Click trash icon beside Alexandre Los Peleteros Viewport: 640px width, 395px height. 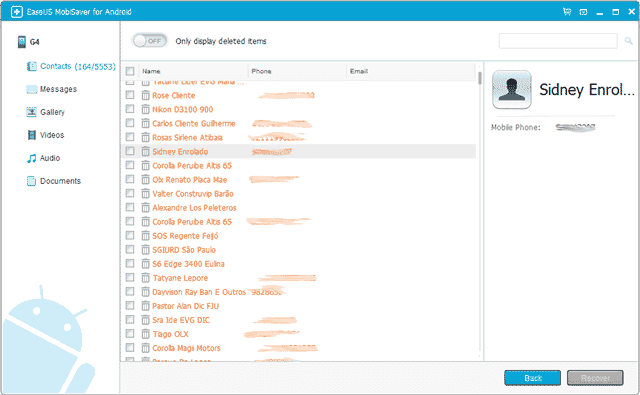(145, 208)
